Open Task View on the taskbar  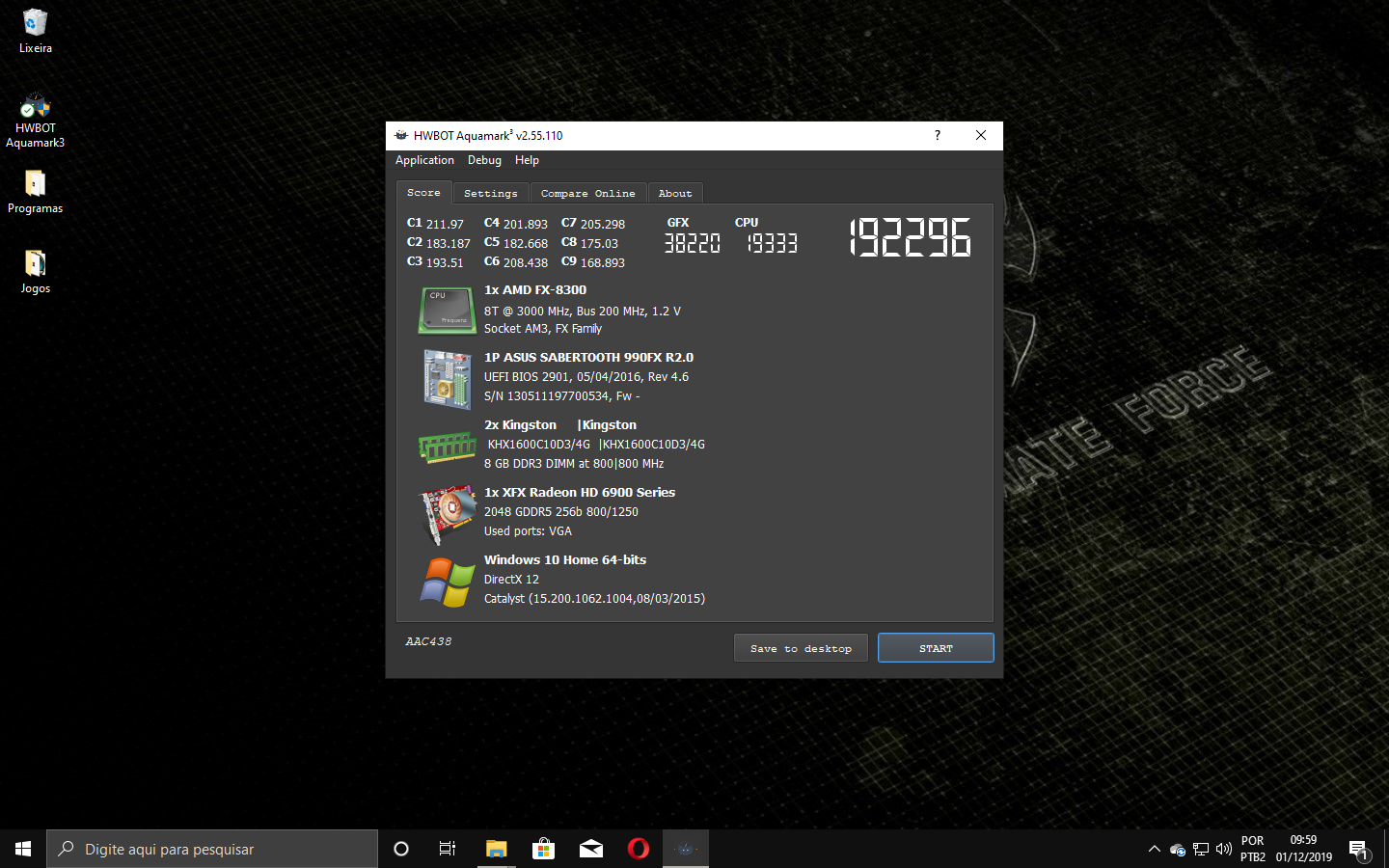[448, 849]
